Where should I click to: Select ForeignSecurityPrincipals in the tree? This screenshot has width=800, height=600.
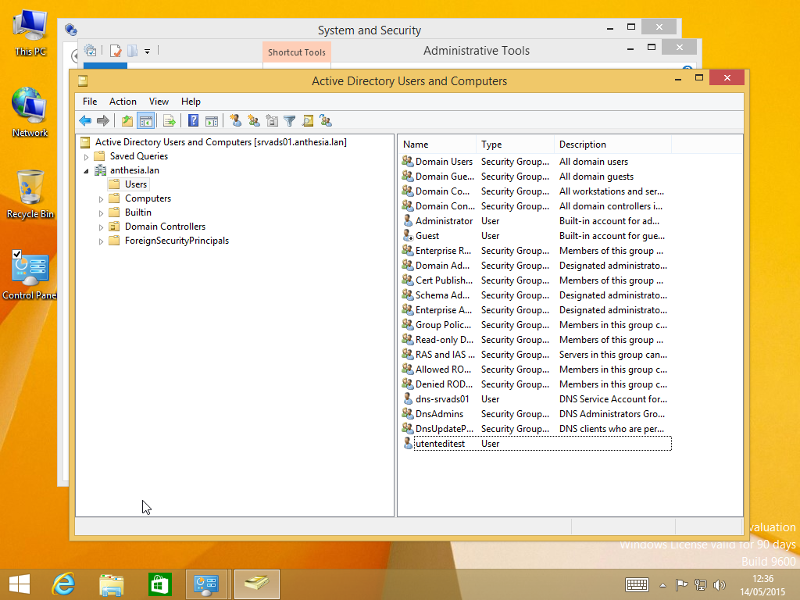point(177,241)
